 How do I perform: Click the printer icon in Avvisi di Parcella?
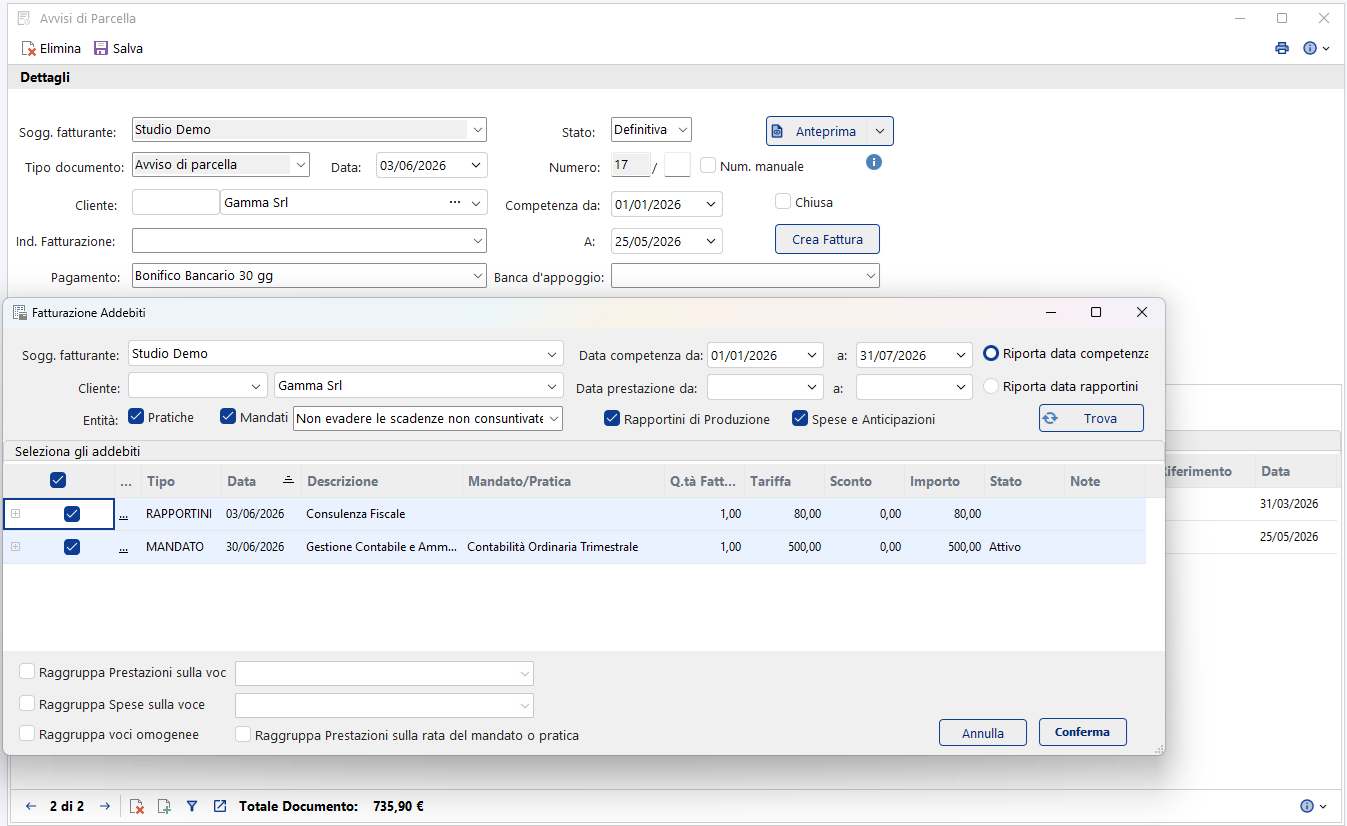coord(1282,48)
